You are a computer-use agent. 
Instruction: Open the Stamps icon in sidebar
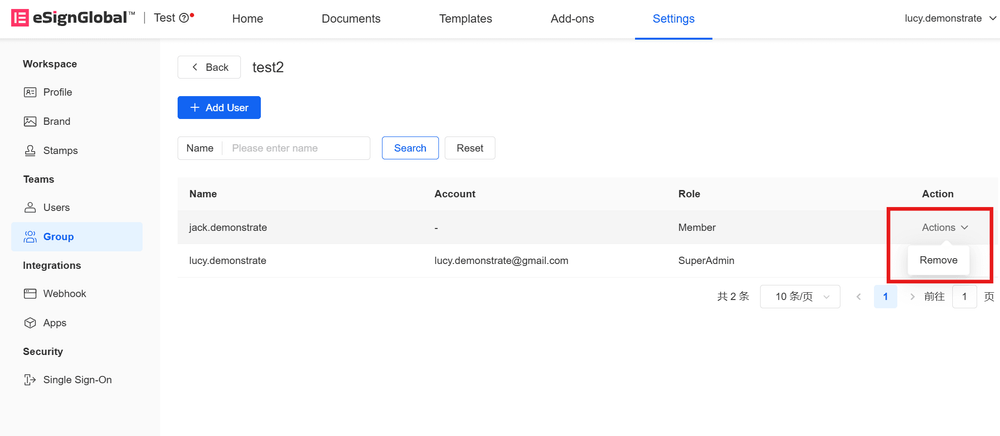(30, 150)
